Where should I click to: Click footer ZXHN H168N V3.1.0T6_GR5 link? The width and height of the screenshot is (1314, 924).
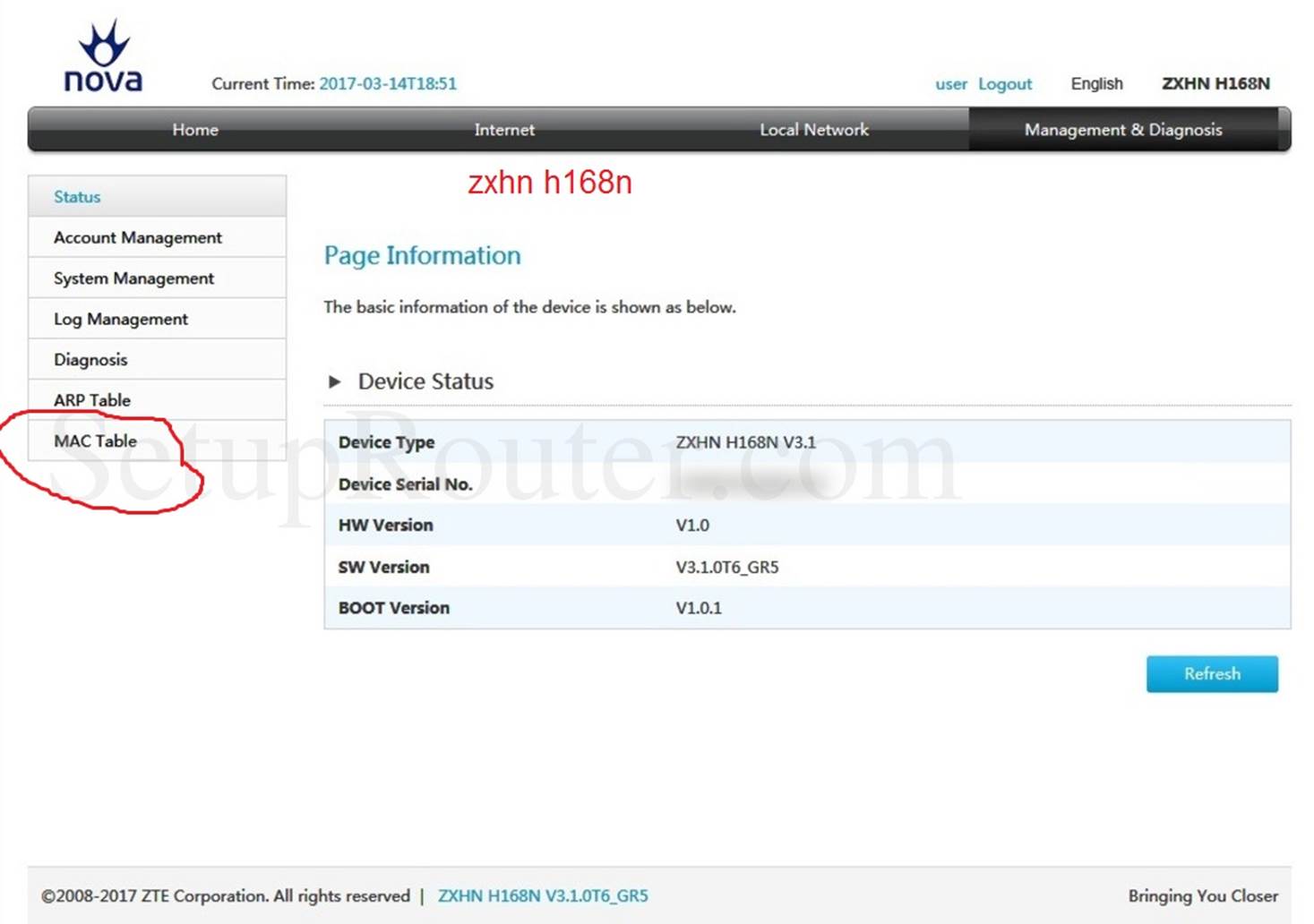(x=543, y=895)
